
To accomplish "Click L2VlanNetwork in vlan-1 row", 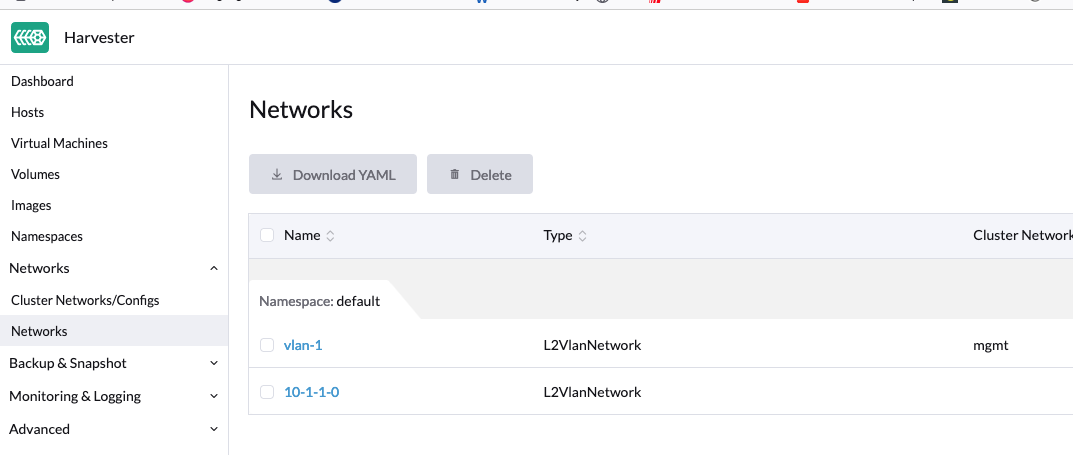I will click(x=592, y=346).
